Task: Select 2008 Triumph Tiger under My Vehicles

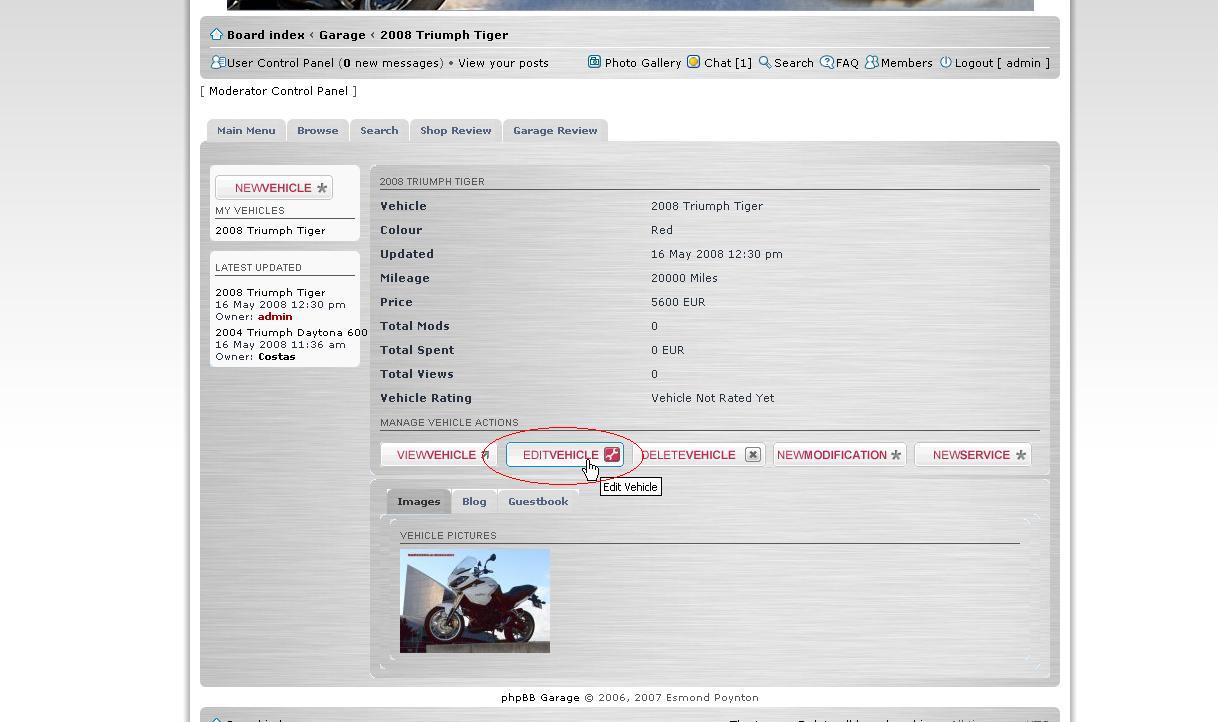Action: click(270, 231)
